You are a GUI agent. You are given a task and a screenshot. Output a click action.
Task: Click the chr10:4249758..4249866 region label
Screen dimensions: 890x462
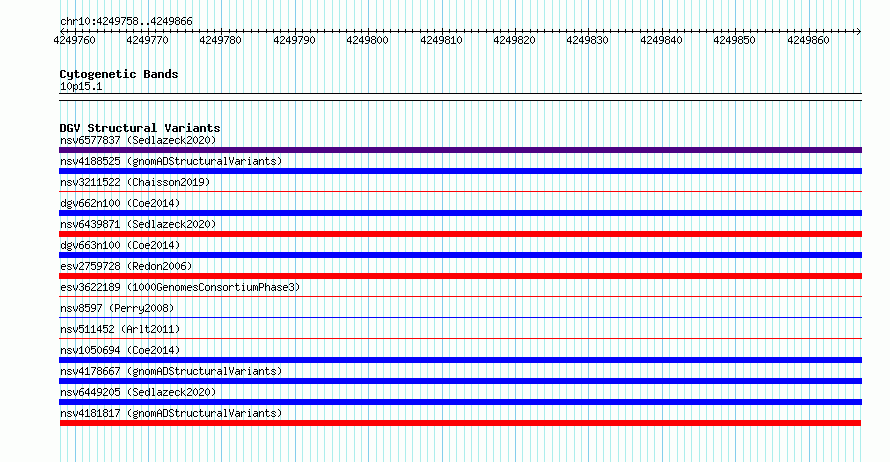pyautogui.click(x=126, y=22)
